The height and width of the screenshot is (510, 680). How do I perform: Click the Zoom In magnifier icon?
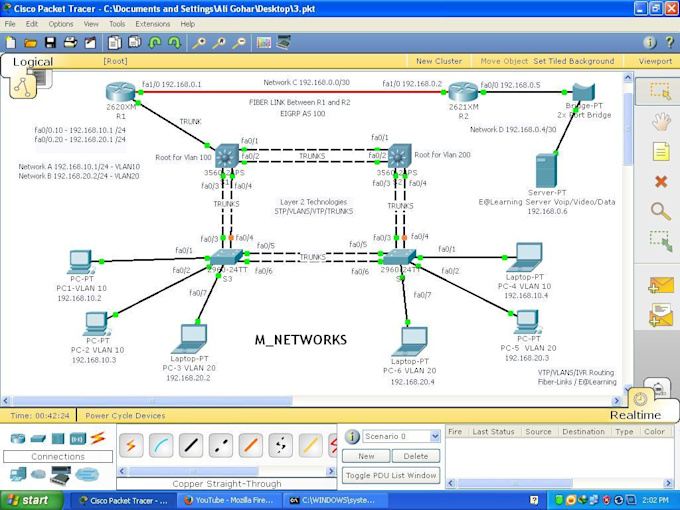tap(199, 42)
